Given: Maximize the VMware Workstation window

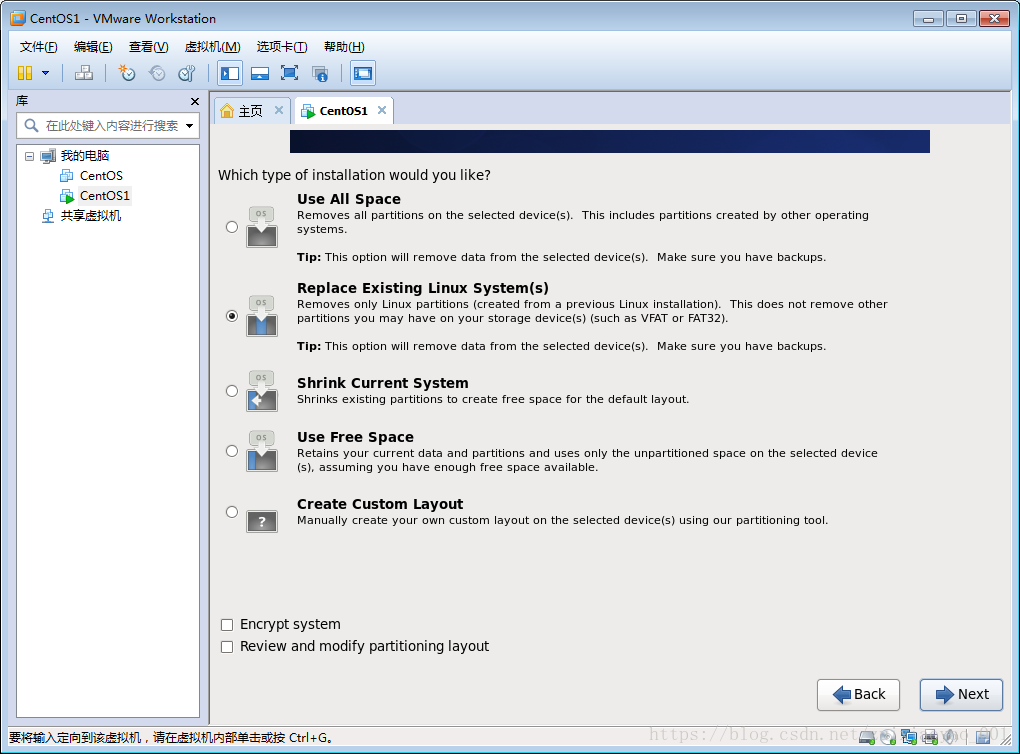Looking at the screenshot, I should (961, 19).
